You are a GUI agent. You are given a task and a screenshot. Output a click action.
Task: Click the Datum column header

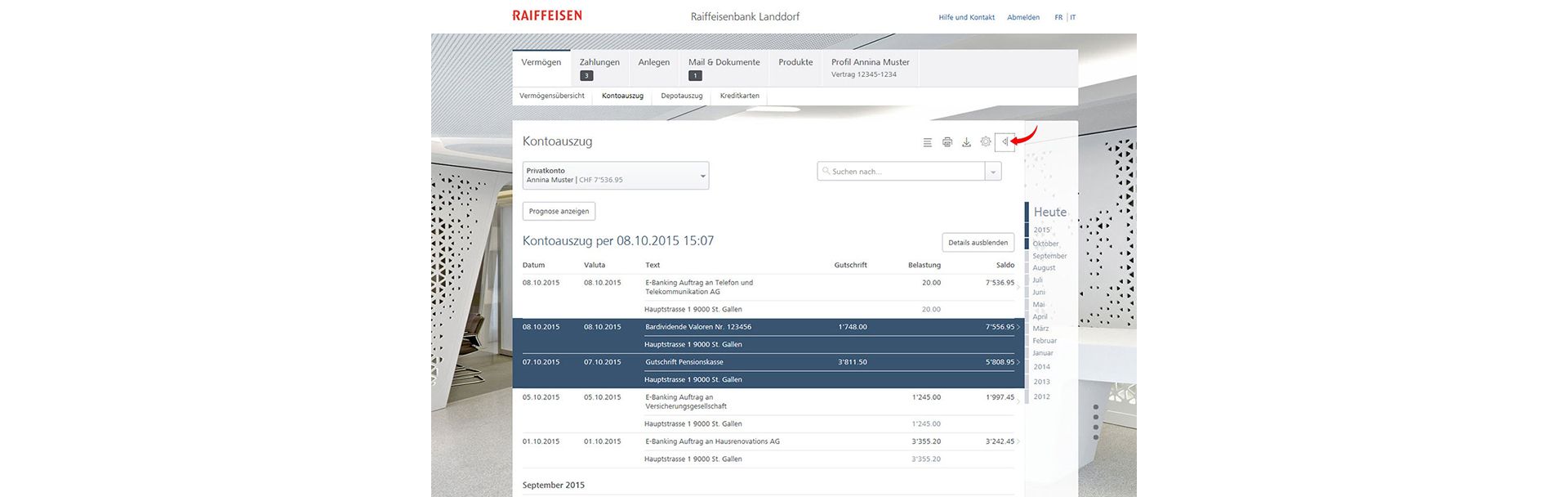click(533, 265)
